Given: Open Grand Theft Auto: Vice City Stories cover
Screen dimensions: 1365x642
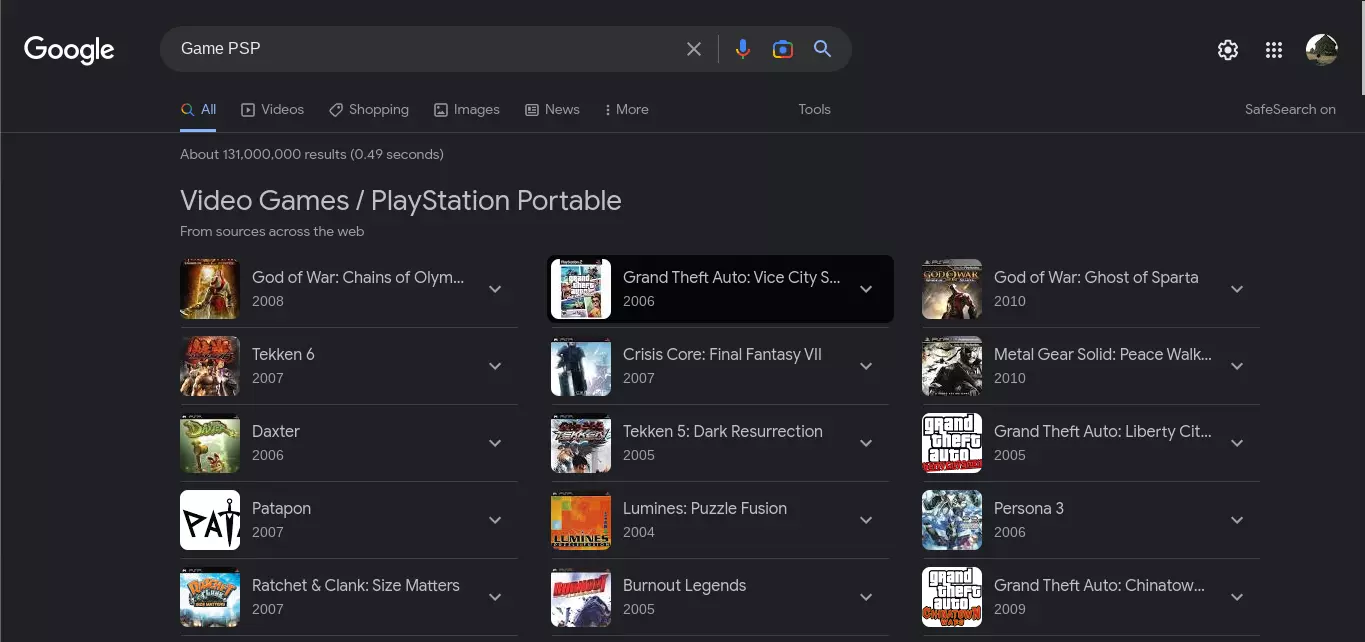Looking at the screenshot, I should (581, 289).
